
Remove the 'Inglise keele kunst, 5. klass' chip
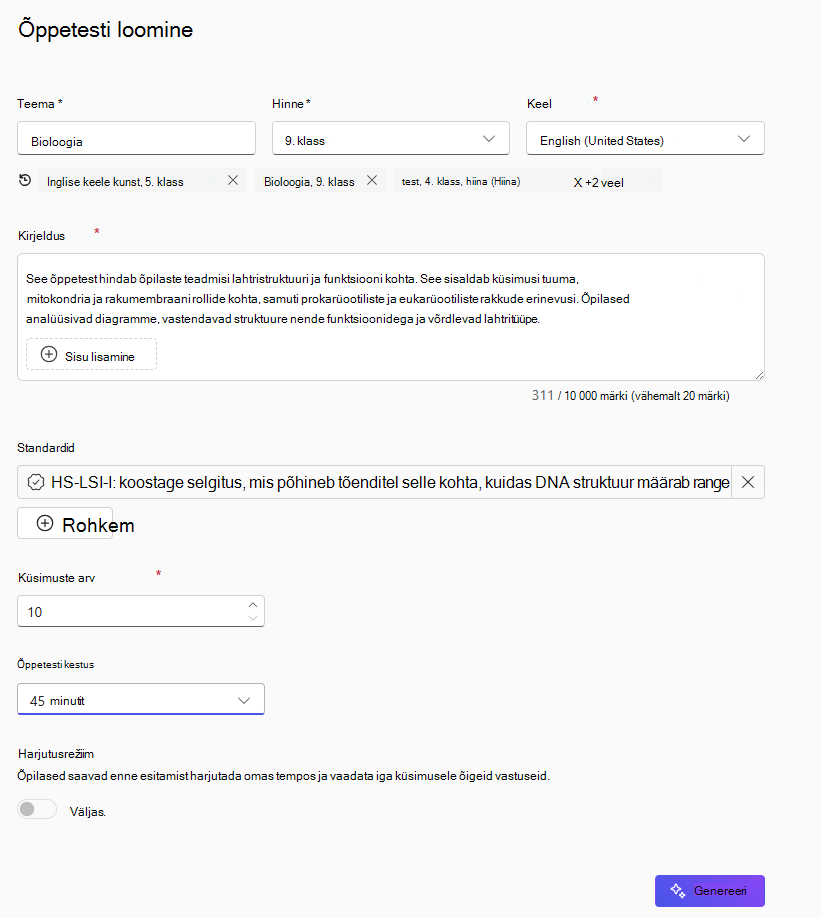233,180
